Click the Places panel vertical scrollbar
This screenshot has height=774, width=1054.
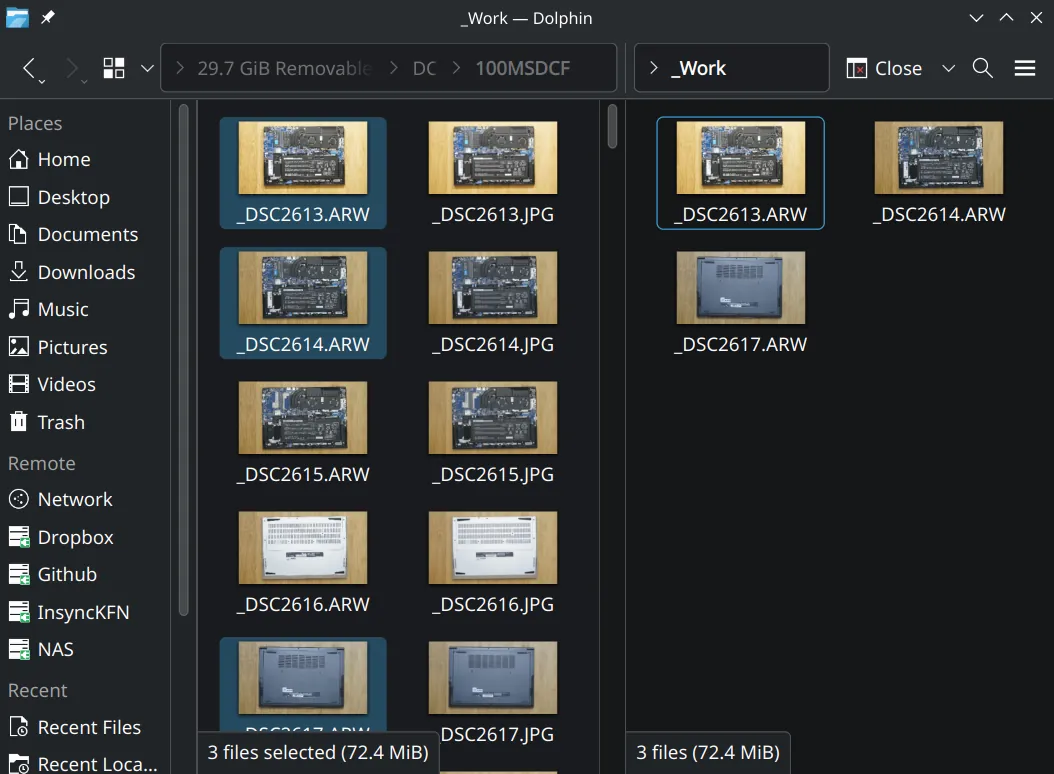184,360
